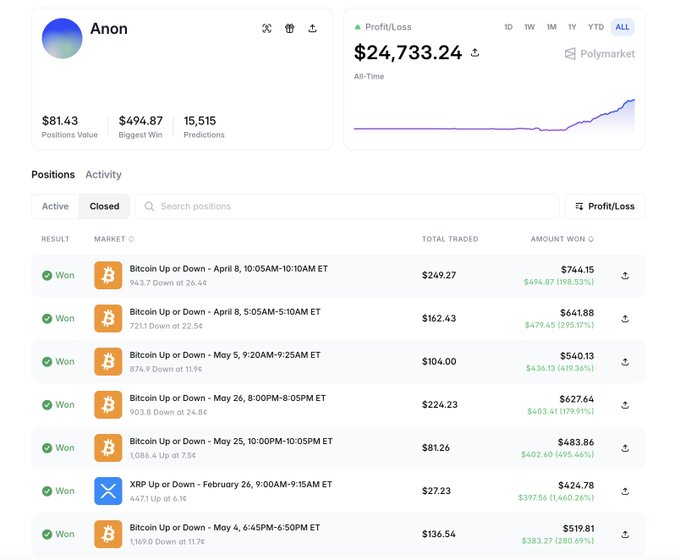The height and width of the screenshot is (560, 680).
Task: Open XRP Up or Down February 26 market
Action: pyautogui.click(x=231, y=485)
